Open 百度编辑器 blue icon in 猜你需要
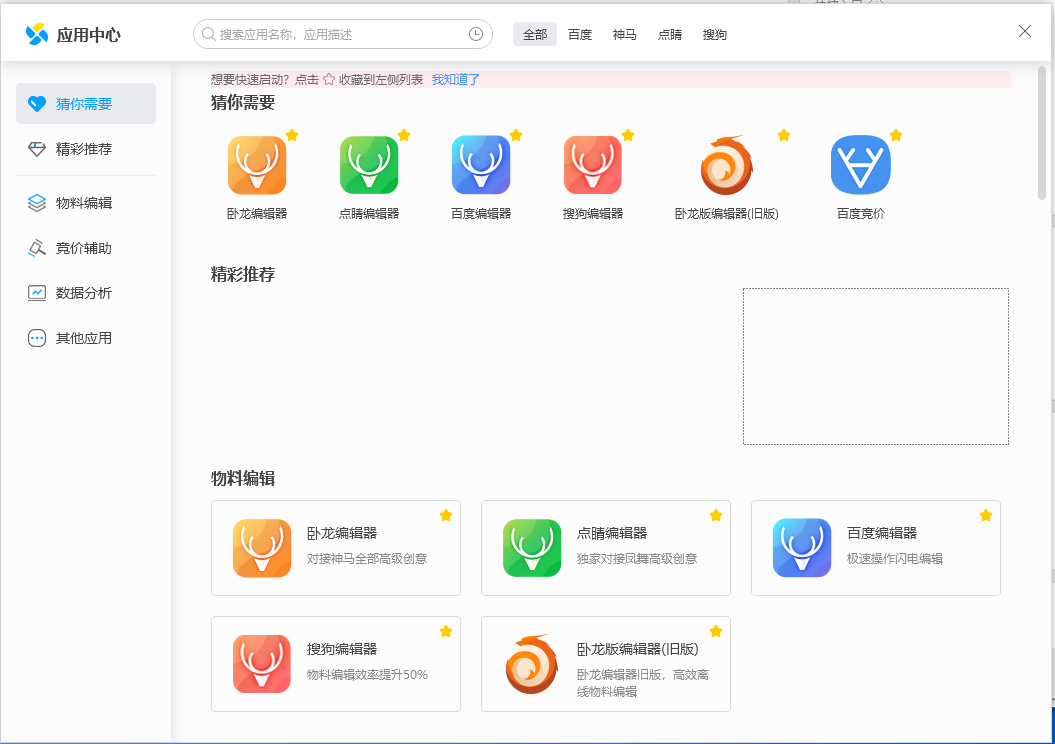This screenshot has width=1055, height=744. point(480,165)
